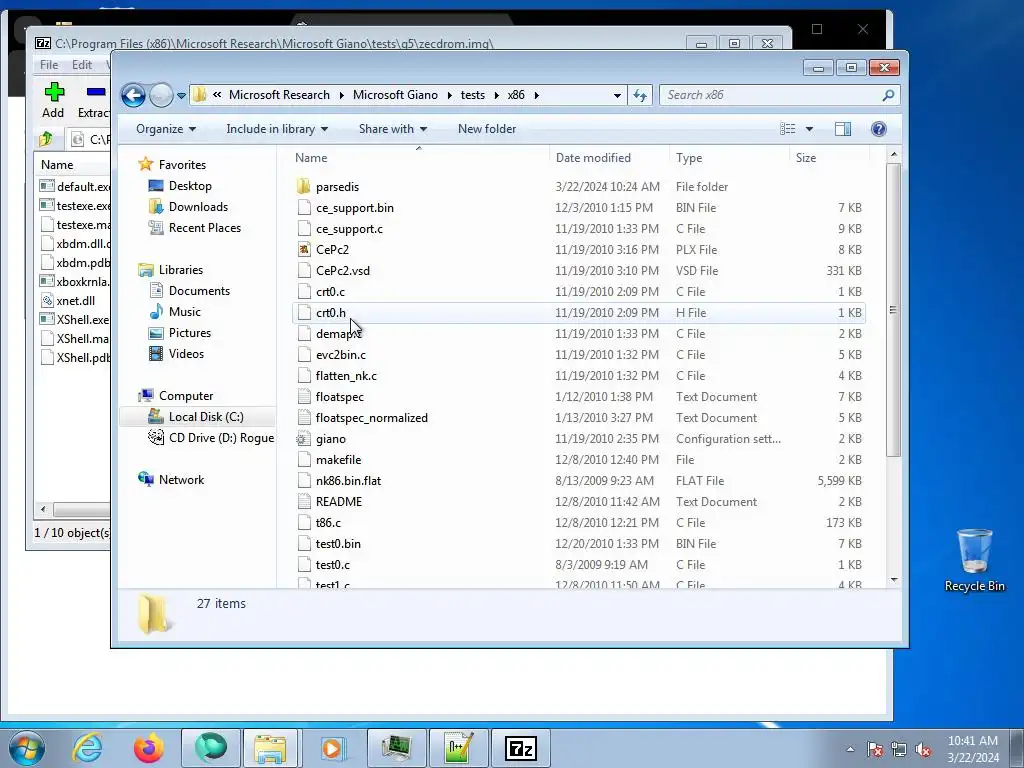Open the Include in library menu
Screen dimensions: 1024x768
click(x=277, y=129)
